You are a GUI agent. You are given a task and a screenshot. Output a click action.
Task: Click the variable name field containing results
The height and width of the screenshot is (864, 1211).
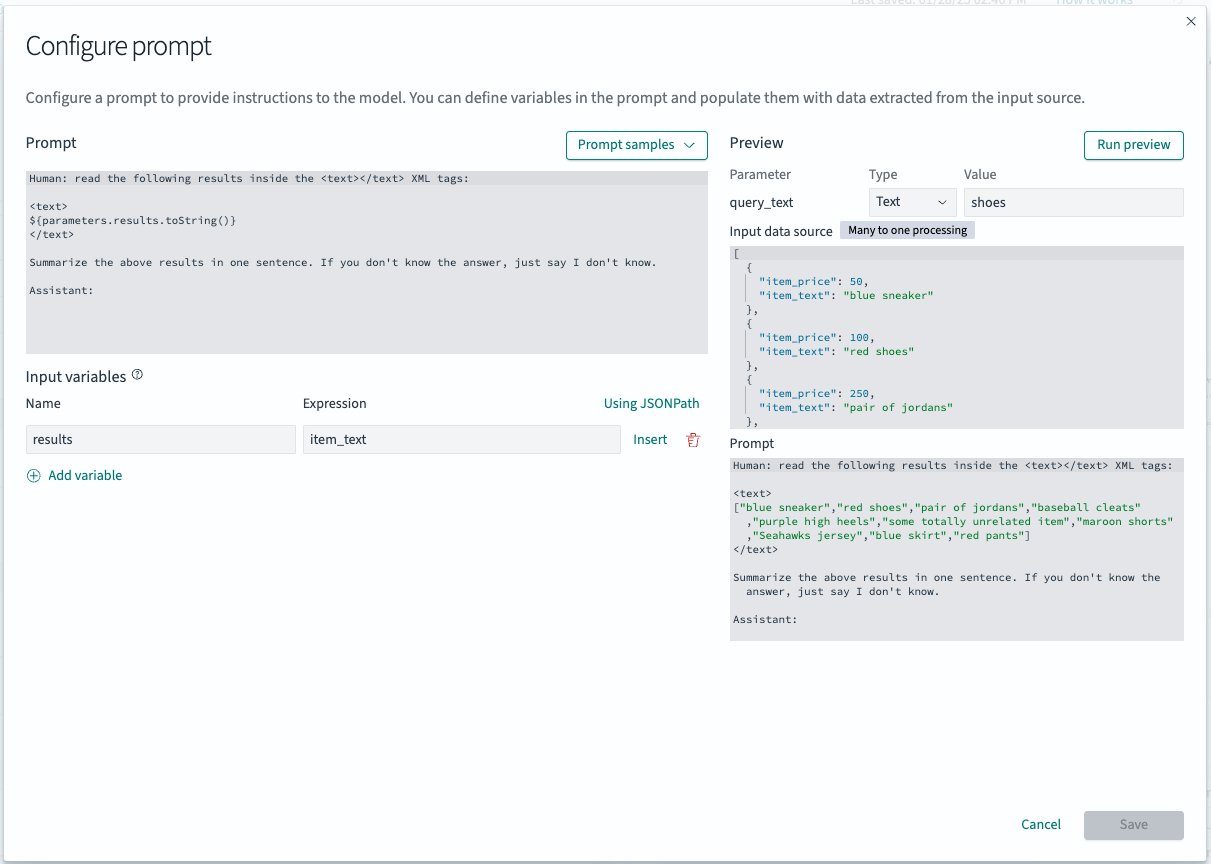click(x=161, y=440)
